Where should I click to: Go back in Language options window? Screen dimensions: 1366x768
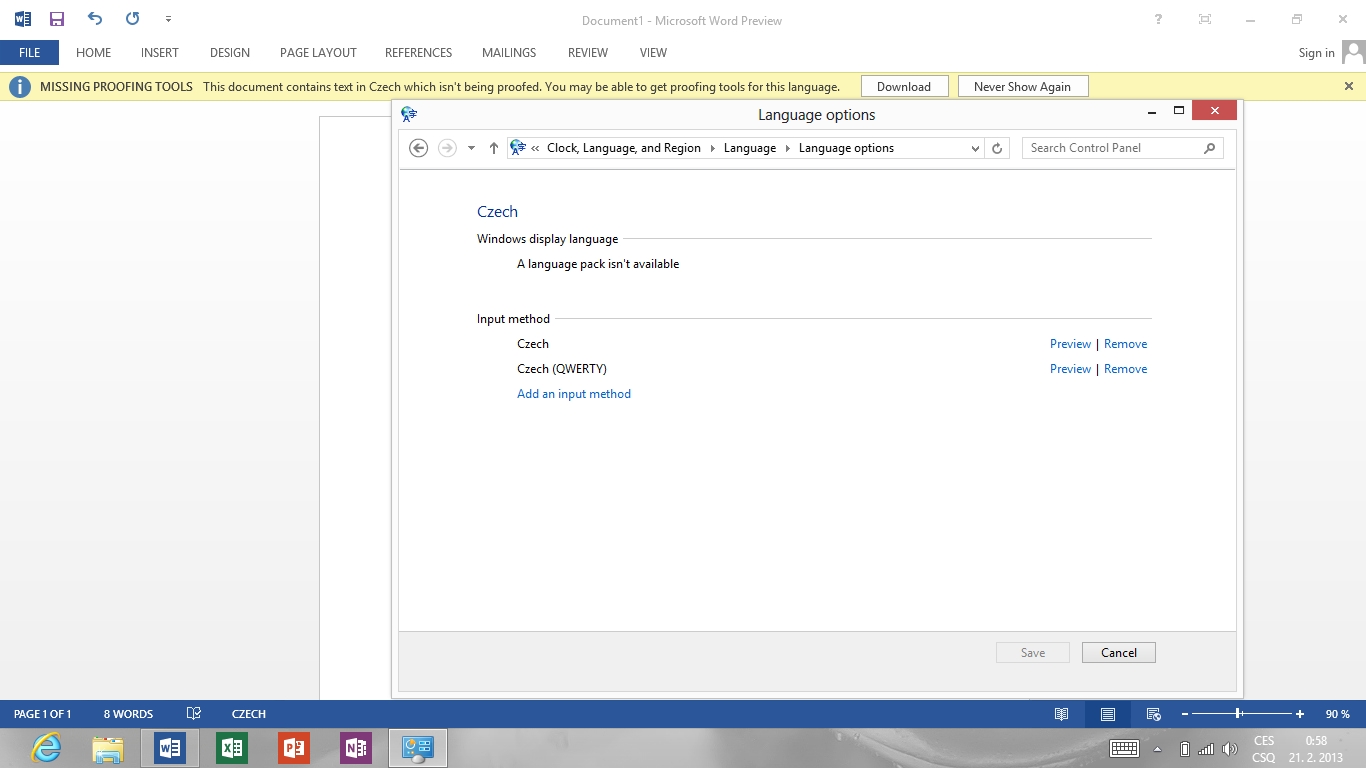point(419,148)
